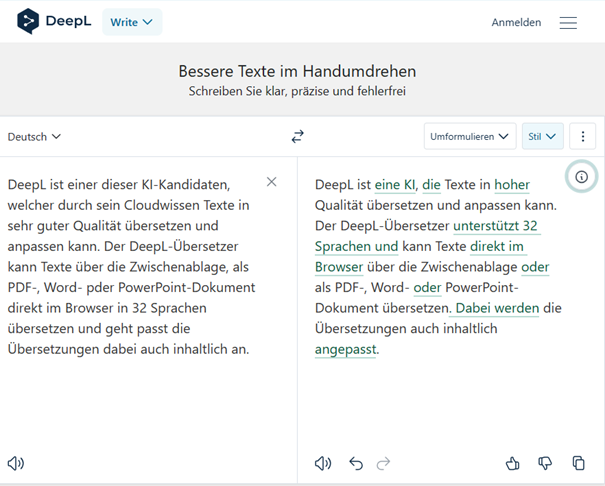Play improved text with speaker icon
The width and height of the screenshot is (605, 486).
tap(323, 463)
